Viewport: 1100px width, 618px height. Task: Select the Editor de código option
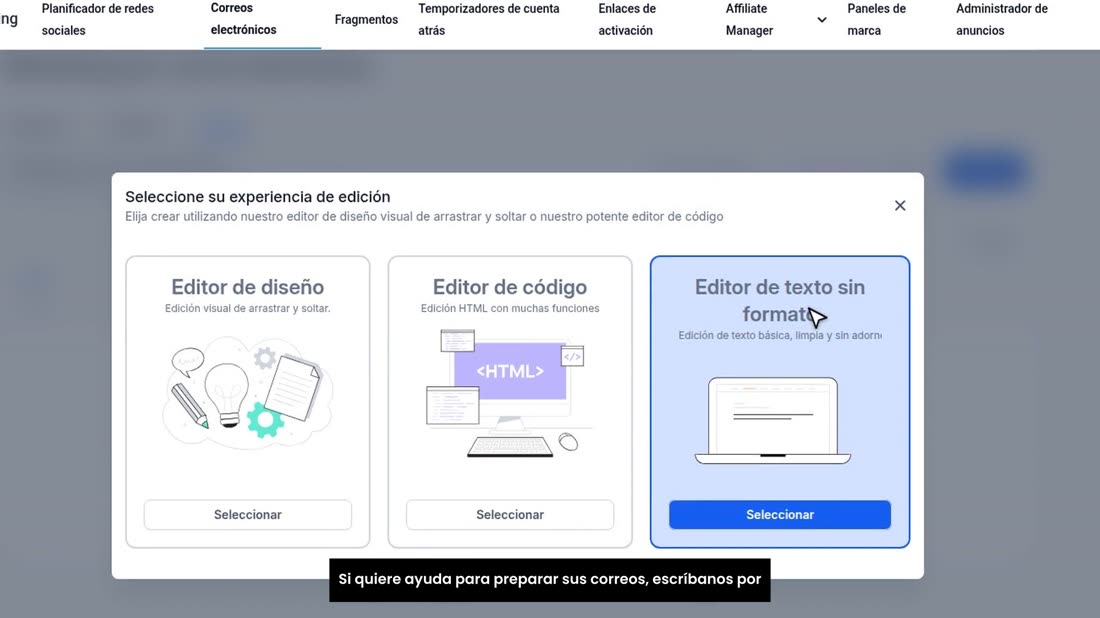[x=510, y=515]
